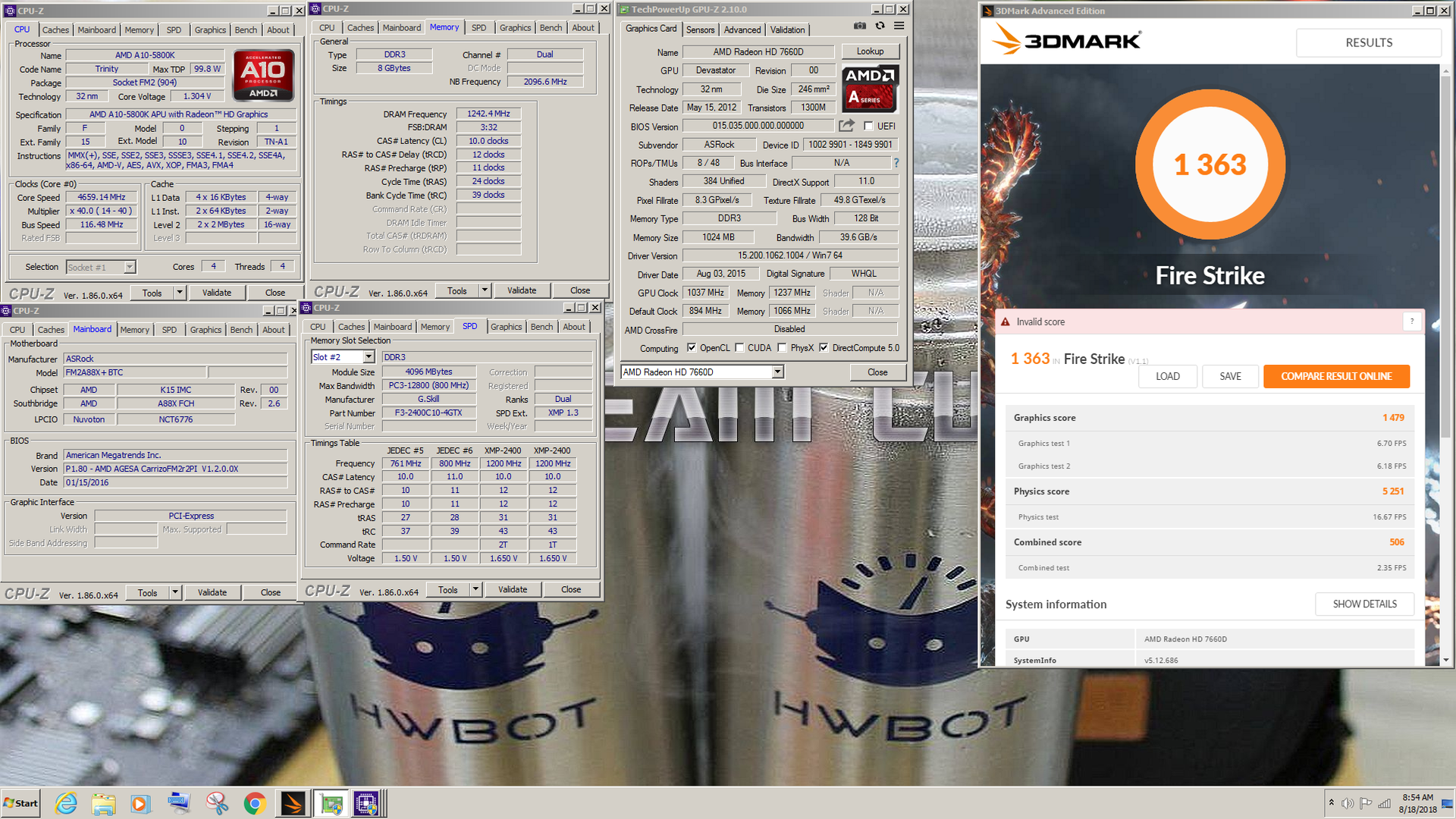Open the network computers taskbar icon
The width and height of the screenshot is (1456, 819).
coord(179,803)
